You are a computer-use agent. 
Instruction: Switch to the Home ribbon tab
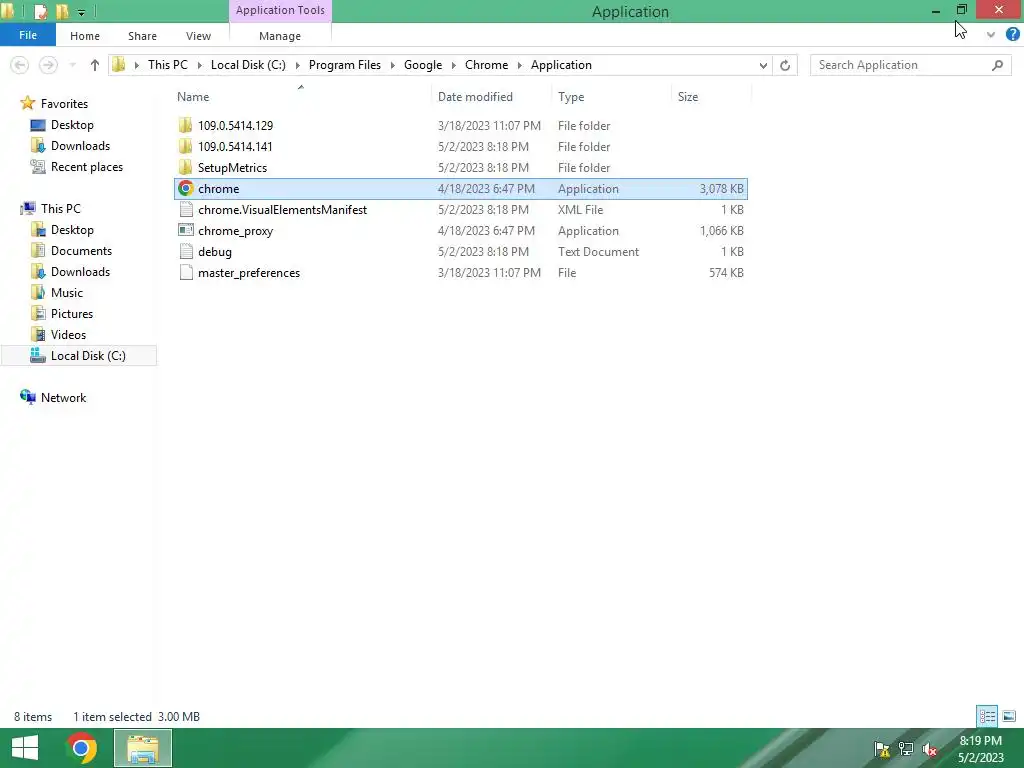click(x=85, y=36)
